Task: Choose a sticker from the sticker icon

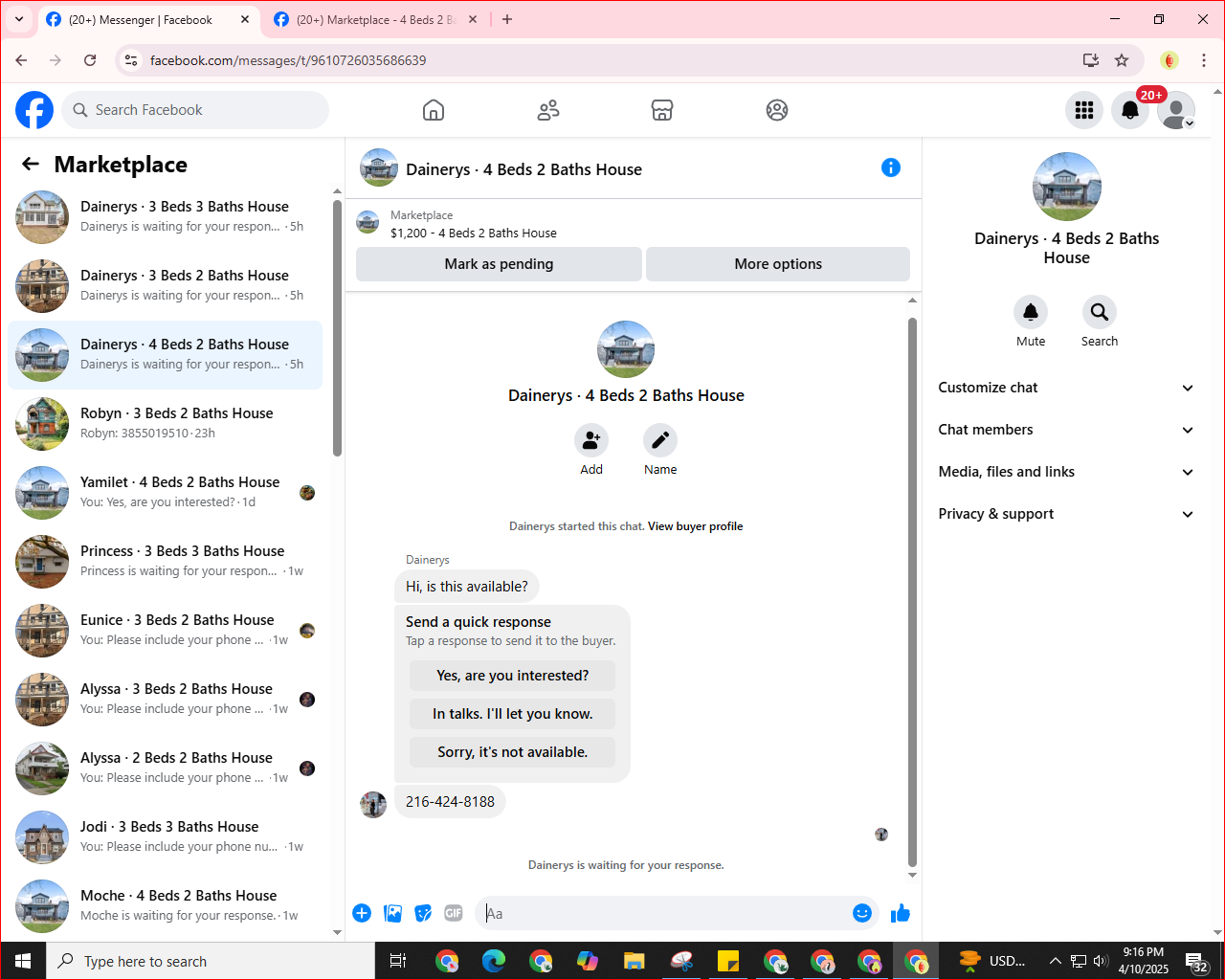Action: [423, 913]
